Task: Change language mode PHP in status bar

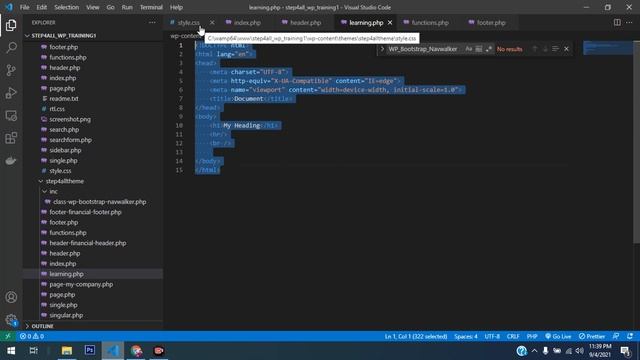Action: coord(532,336)
